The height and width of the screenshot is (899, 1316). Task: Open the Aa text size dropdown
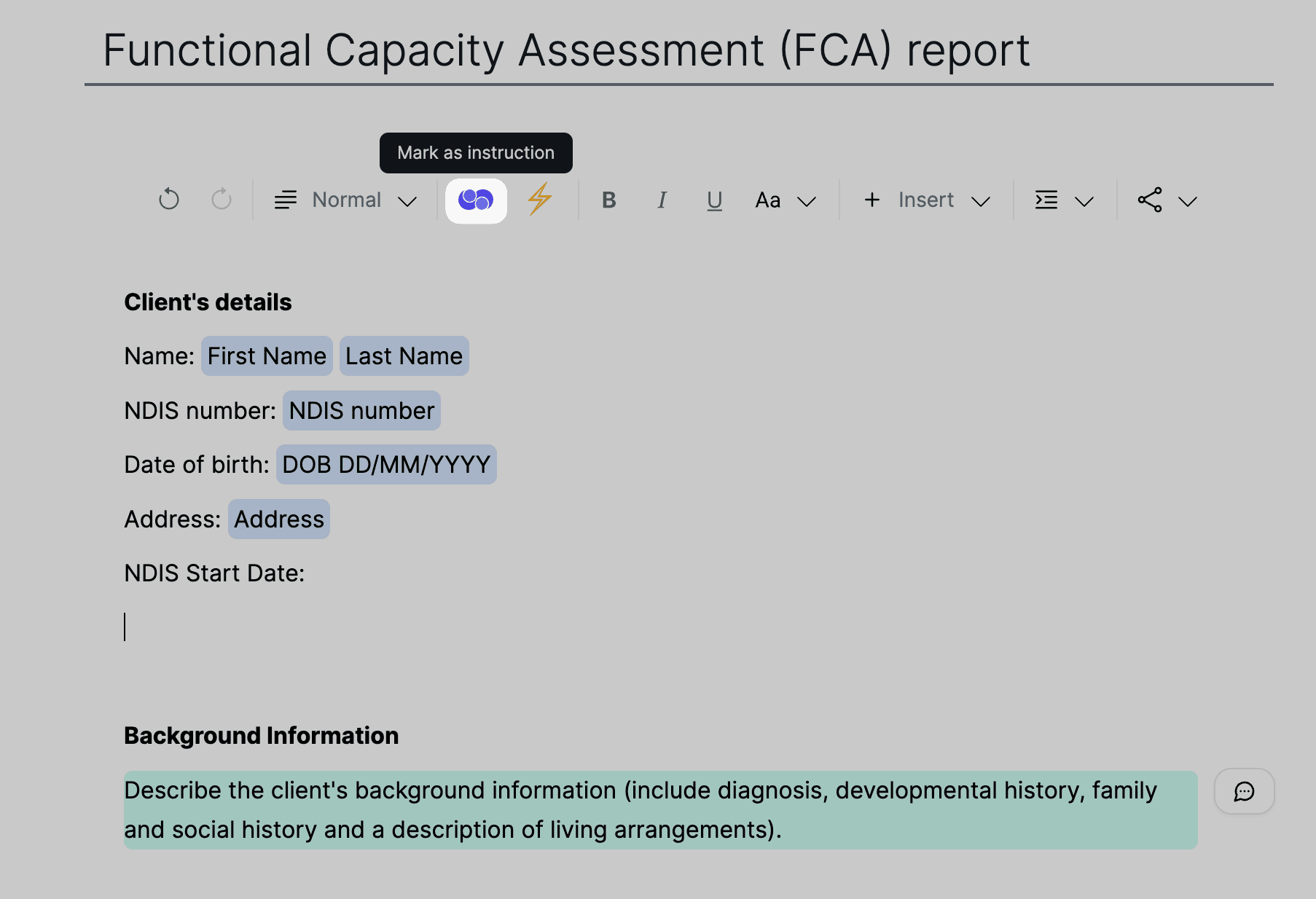pos(785,200)
